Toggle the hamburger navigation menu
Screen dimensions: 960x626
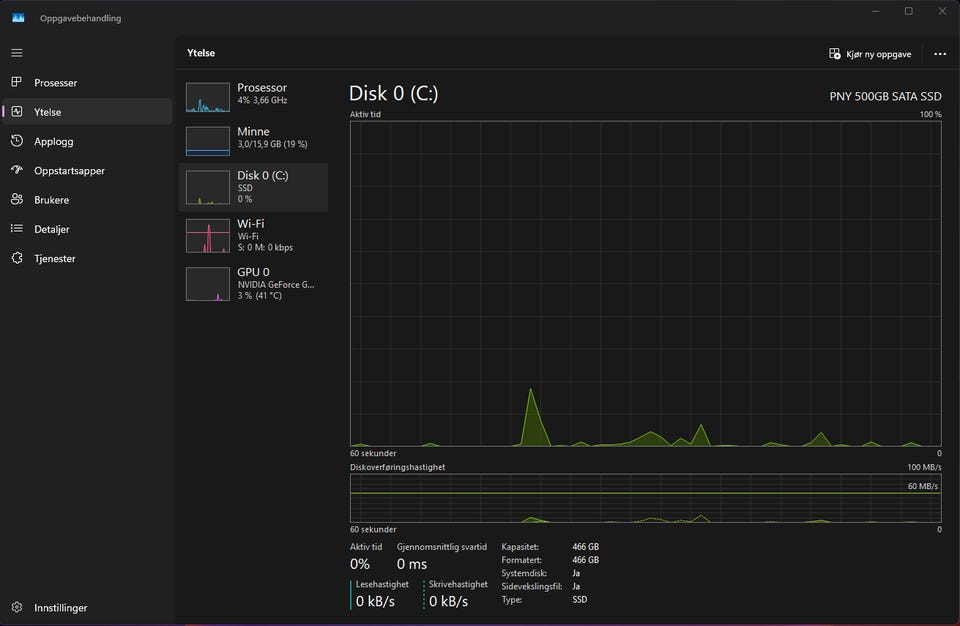click(x=17, y=53)
